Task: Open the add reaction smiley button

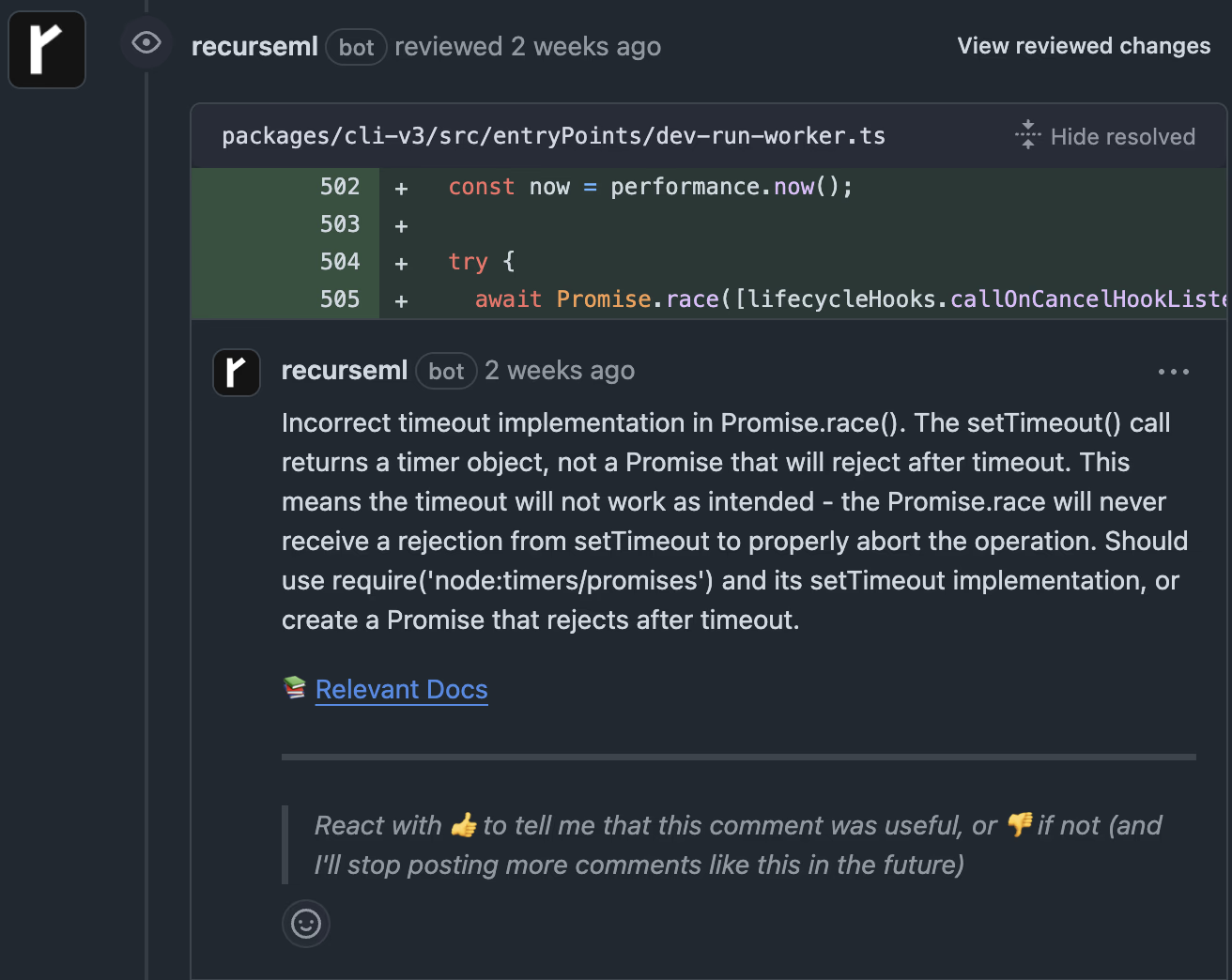Action: tap(306, 924)
